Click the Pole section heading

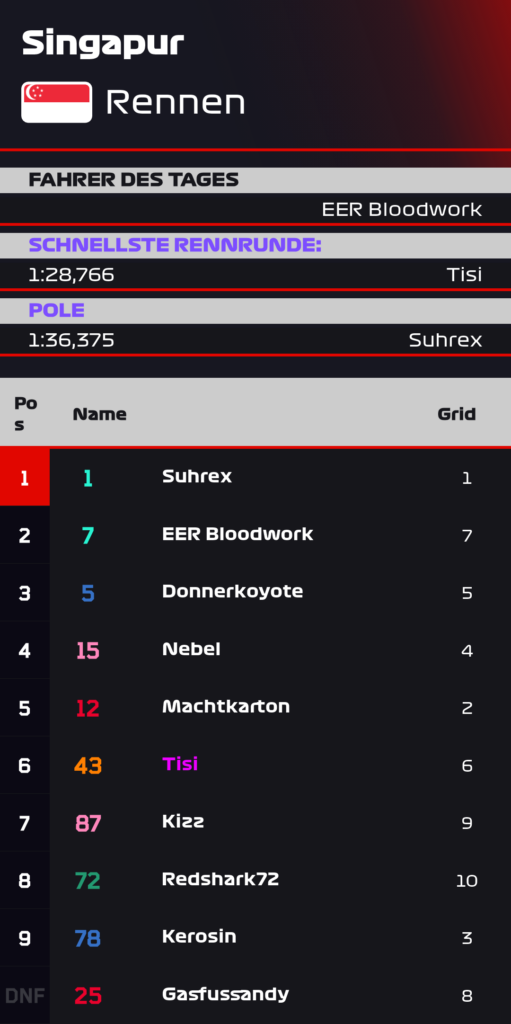(56, 311)
